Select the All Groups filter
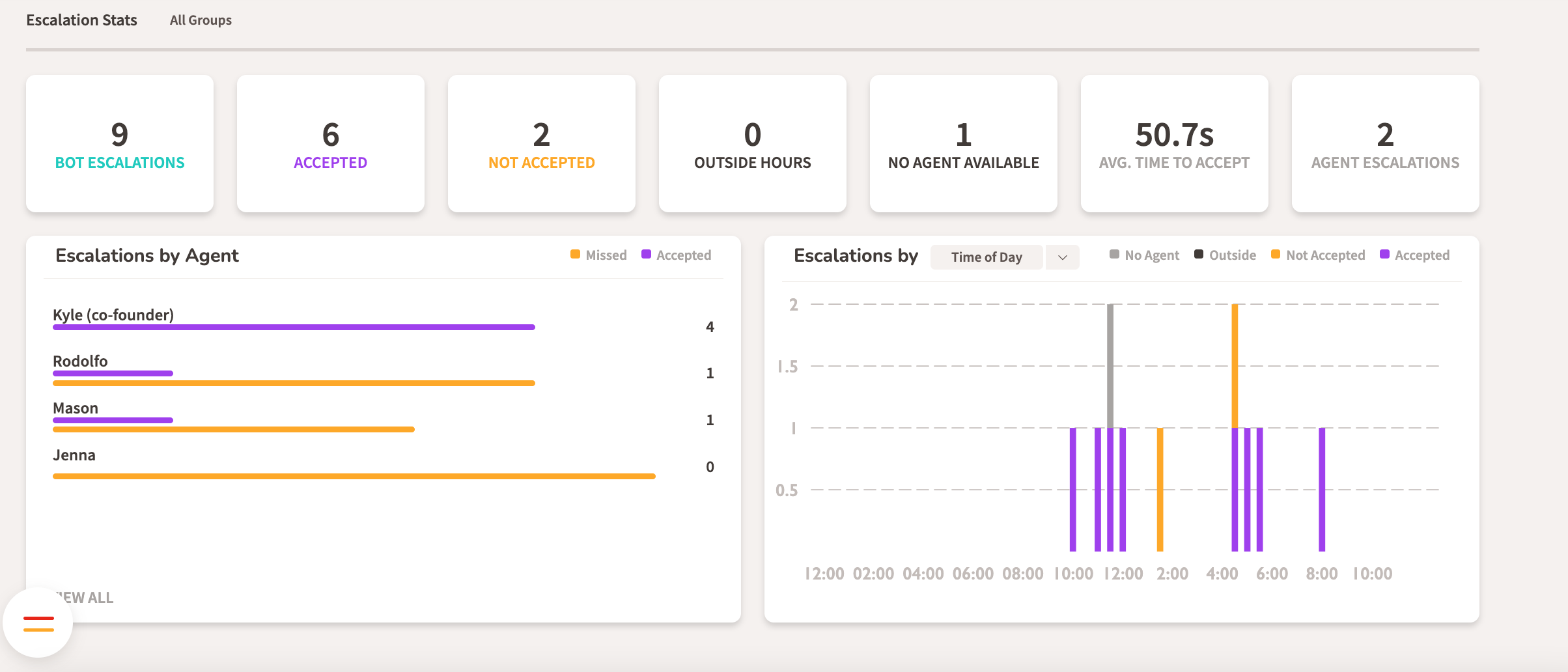Image resolution: width=1568 pixels, height=672 pixels. pos(201,20)
